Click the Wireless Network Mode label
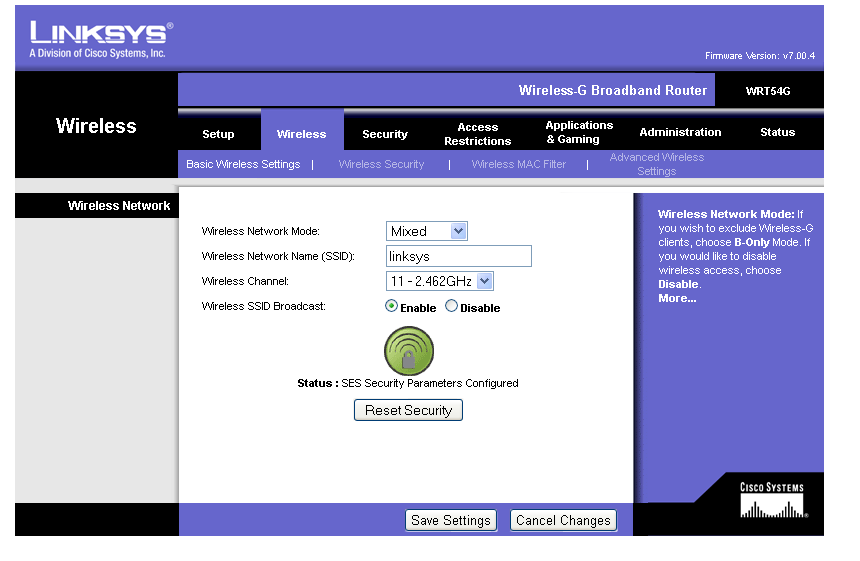This screenshot has width=860, height=561. (261, 231)
